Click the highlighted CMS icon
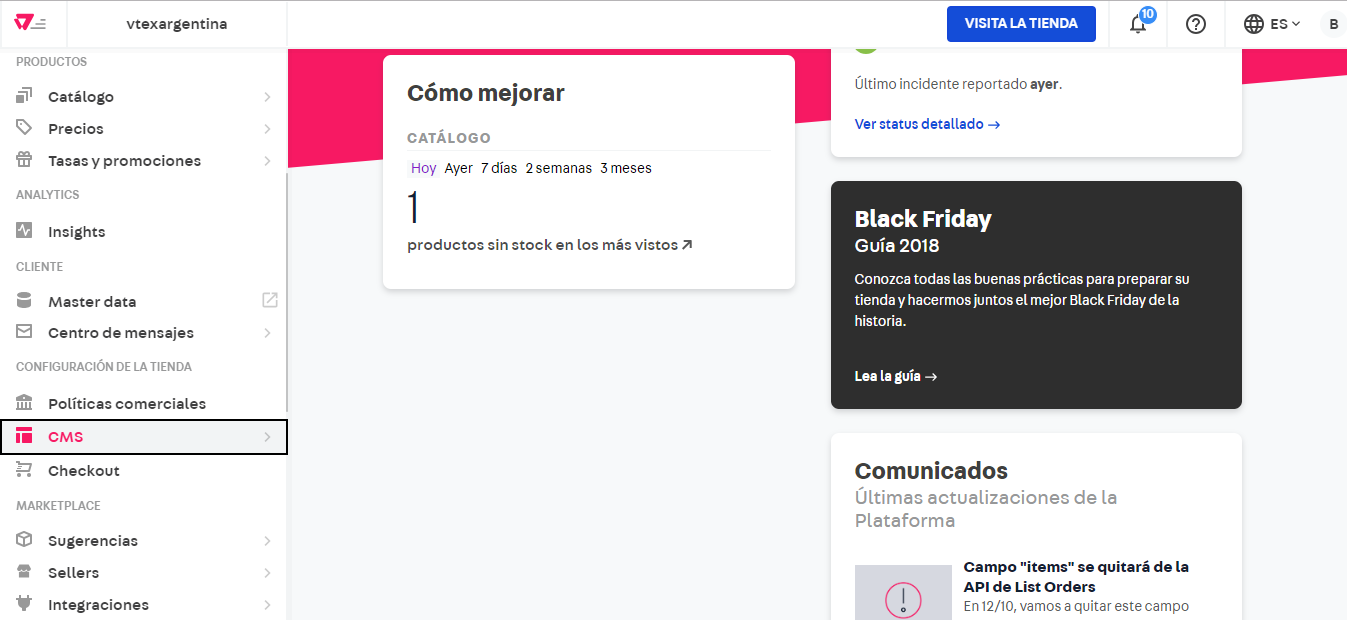The image size is (1347, 620). pyautogui.click(x=22, y=437)
